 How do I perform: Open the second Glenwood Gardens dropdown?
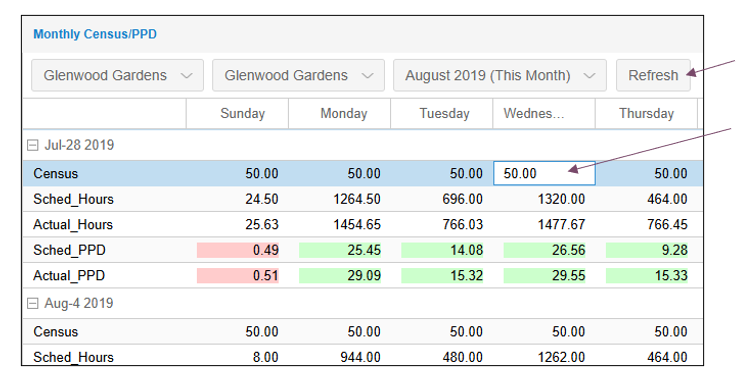(298, 75)
